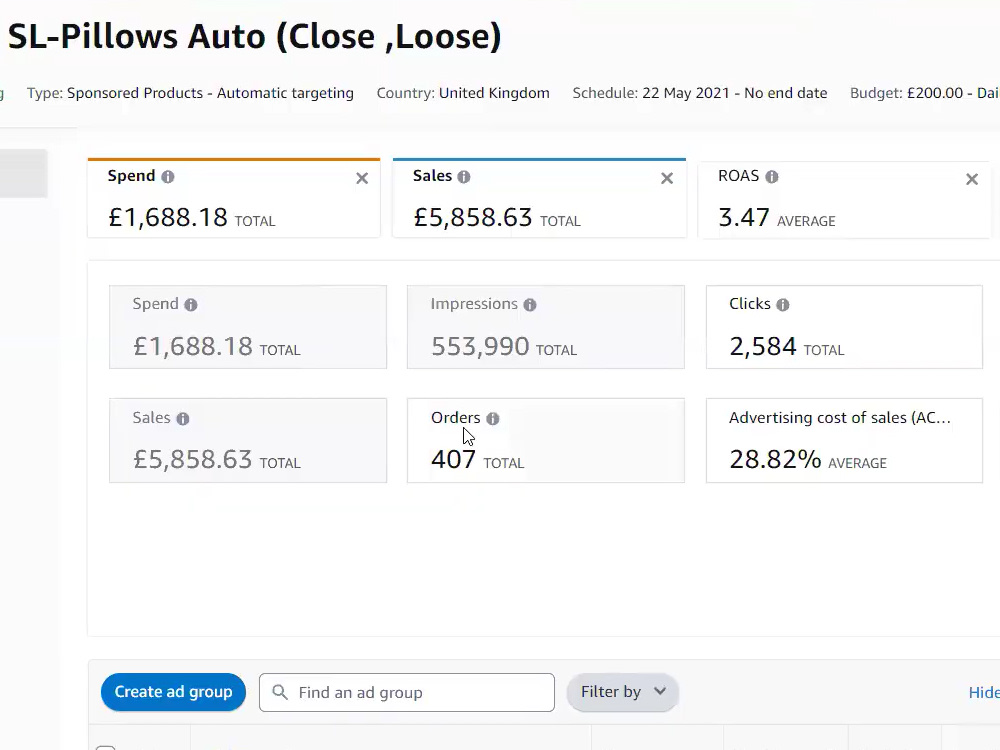Select the Orders metric tile

(546, 440)
